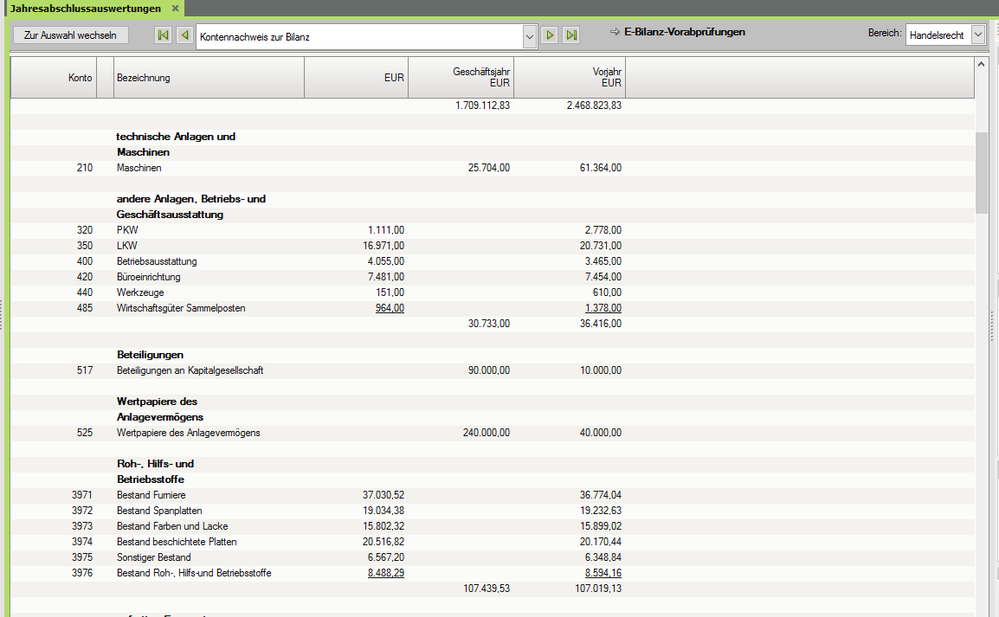The image size is (999, 617).
Task: Click the Vorjahr EUR column header
Action: click(570, 78)
